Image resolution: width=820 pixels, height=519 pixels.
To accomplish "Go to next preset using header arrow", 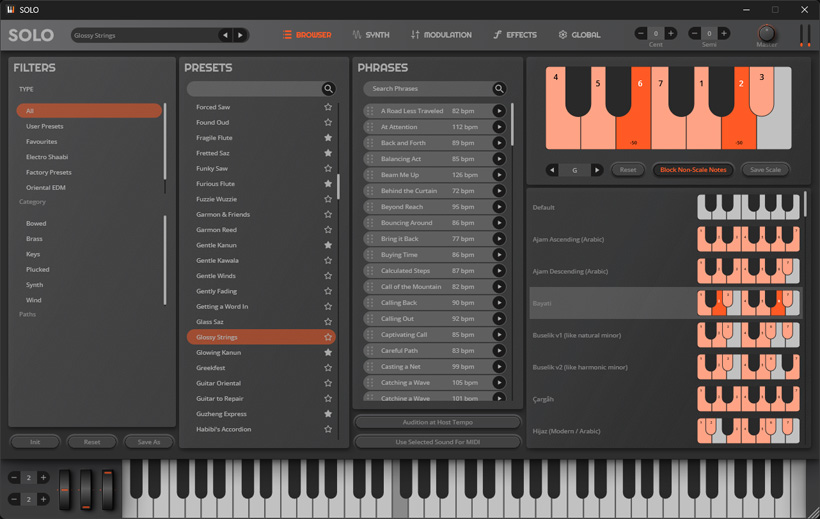I will pos(240,35).
